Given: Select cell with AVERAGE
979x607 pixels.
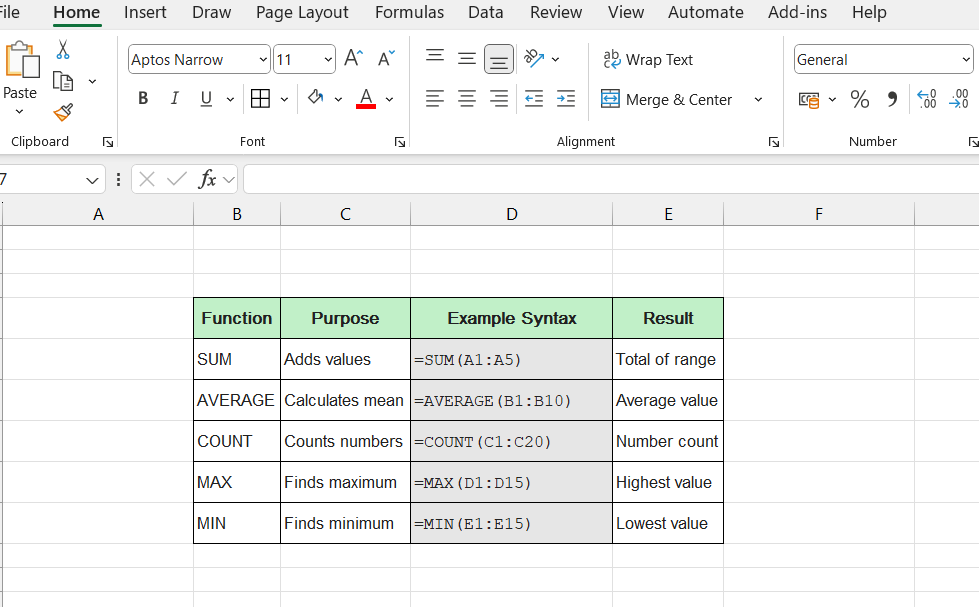Looking at the screenshot, I should coord(237,400).
